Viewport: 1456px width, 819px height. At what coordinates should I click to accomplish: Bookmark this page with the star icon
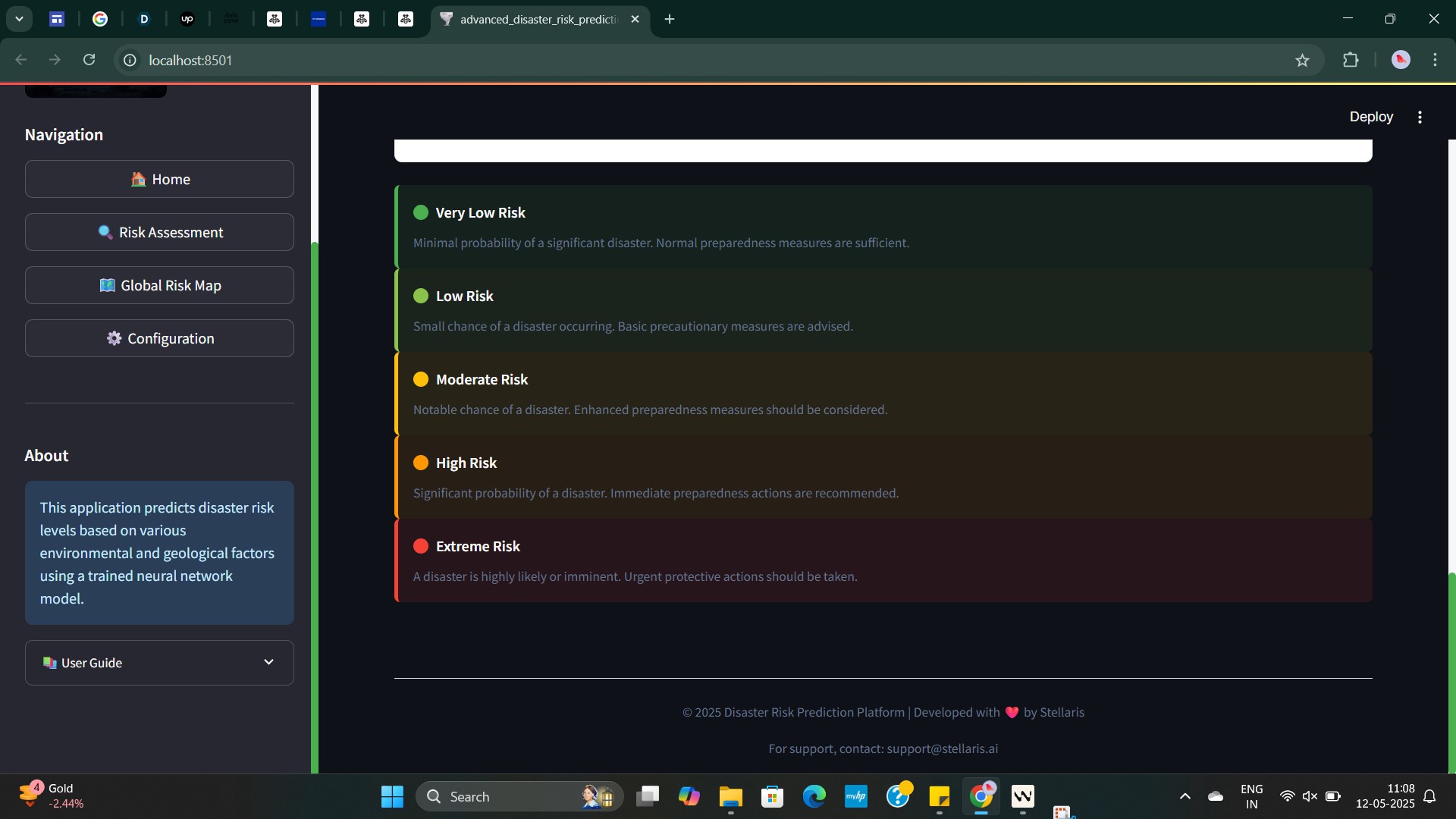point(1302,61)
